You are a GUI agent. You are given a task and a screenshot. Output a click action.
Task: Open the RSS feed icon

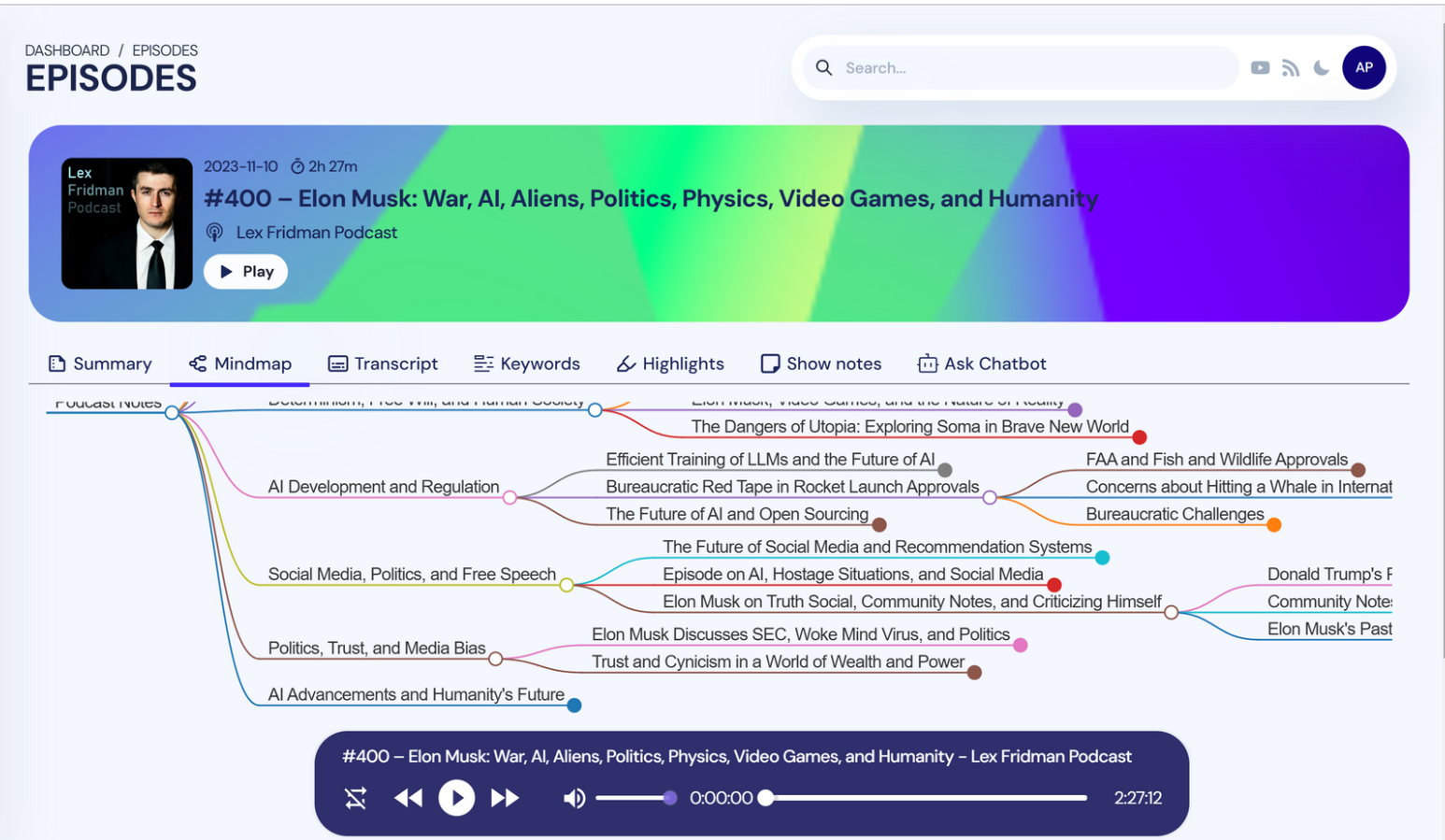click(1291, 68)
